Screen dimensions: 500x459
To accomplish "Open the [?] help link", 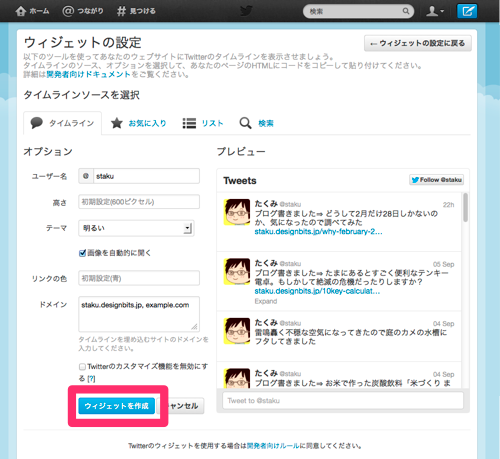I will (x=91, y=379).
